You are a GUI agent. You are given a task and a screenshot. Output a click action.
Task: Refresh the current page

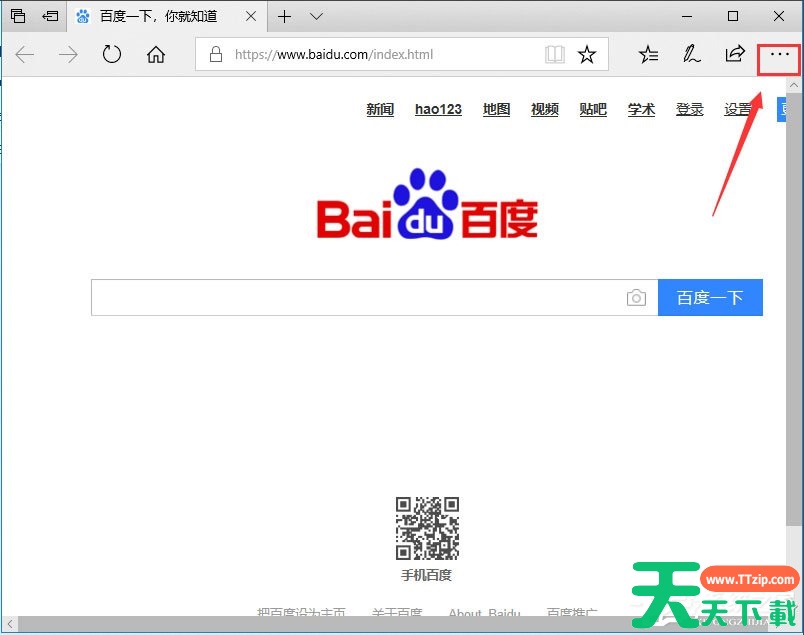pyautogui.click(x=111, y=54)
